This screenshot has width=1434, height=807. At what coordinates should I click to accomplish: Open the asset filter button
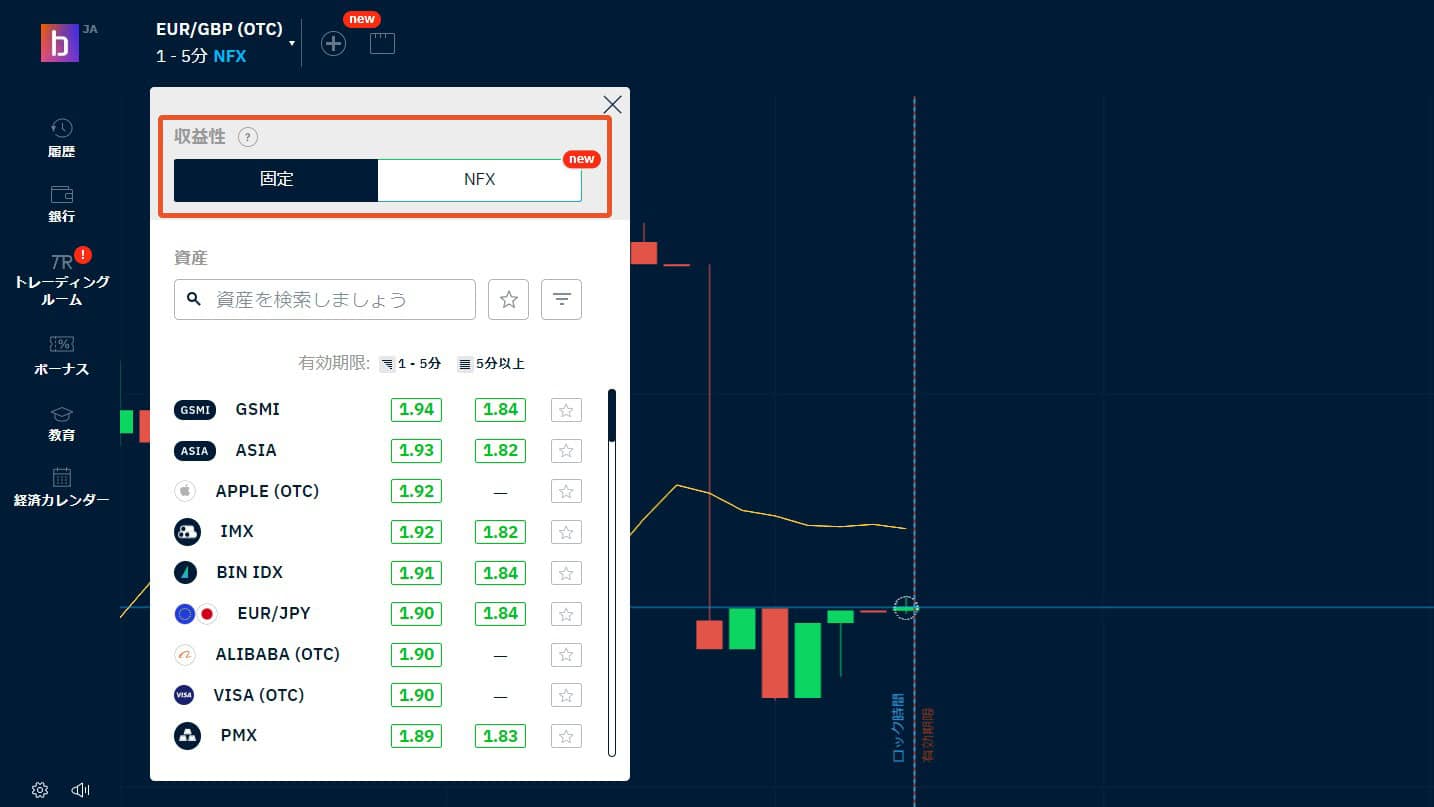(561, 299)
